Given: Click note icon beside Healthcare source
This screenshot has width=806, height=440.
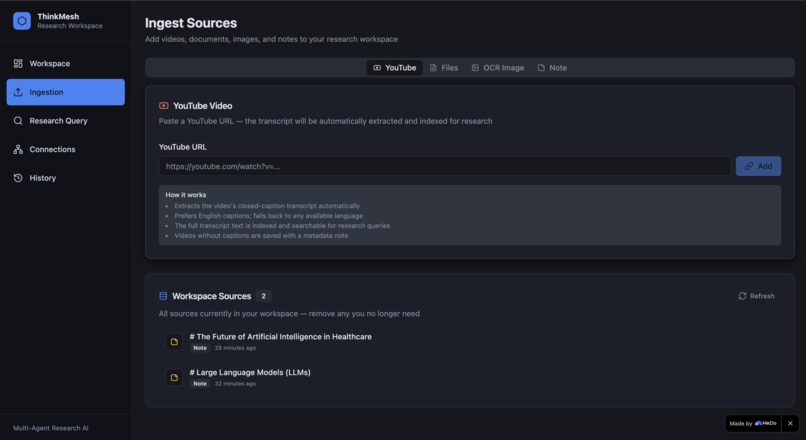Looking at the screenshot, I should pos(174,342).
